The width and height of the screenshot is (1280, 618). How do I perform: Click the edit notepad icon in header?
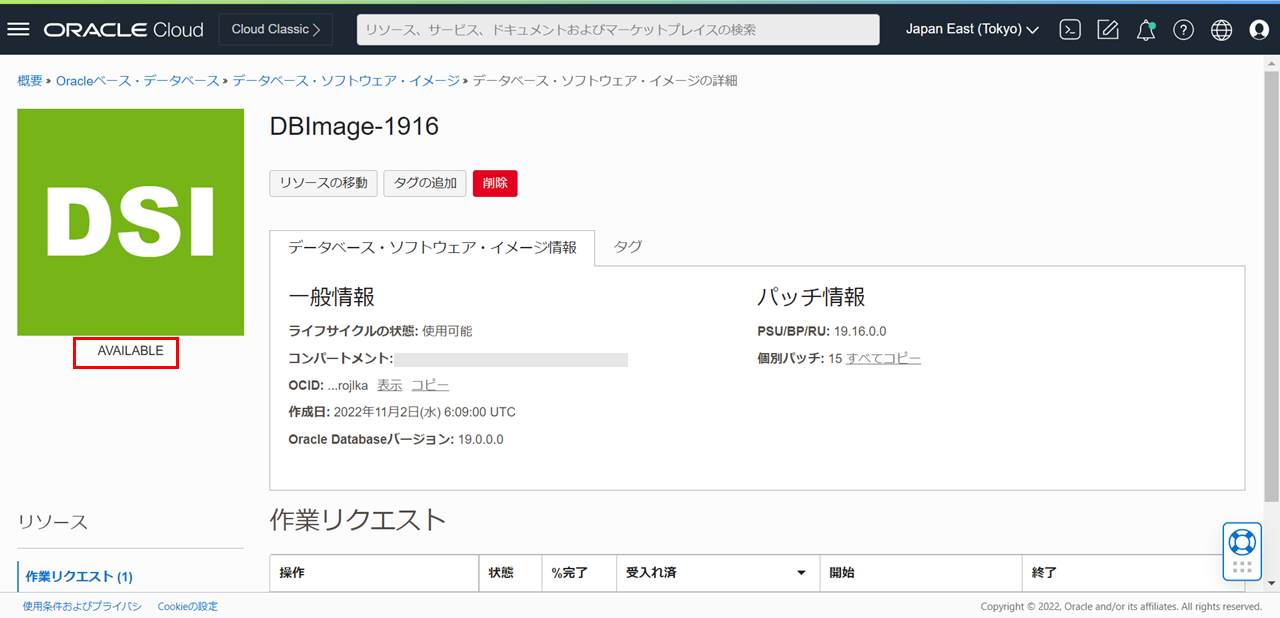tap(1108, 29)
